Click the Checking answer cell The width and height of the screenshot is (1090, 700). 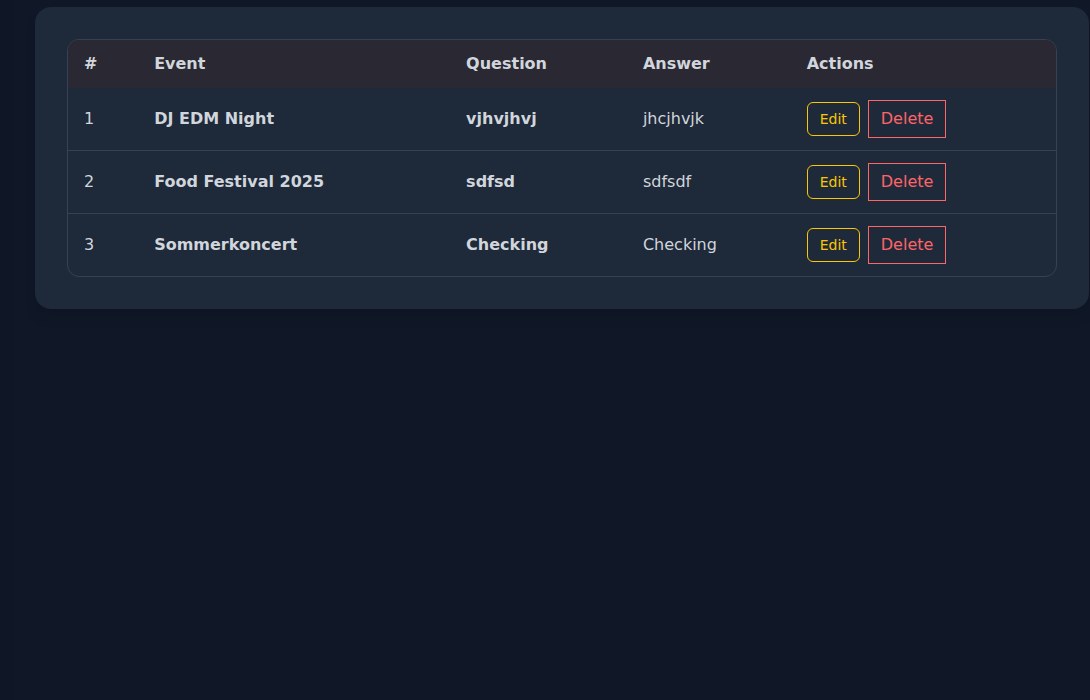point(680,245)
